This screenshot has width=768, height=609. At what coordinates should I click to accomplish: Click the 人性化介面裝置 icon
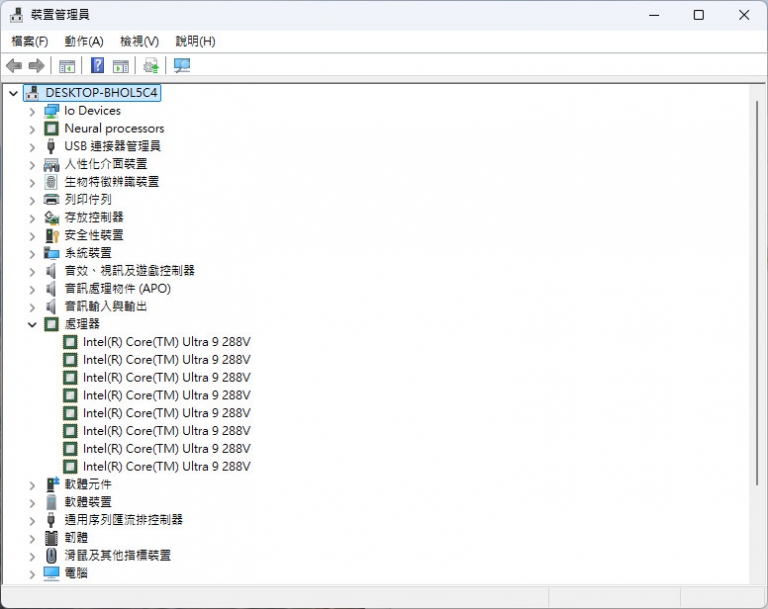51,165
